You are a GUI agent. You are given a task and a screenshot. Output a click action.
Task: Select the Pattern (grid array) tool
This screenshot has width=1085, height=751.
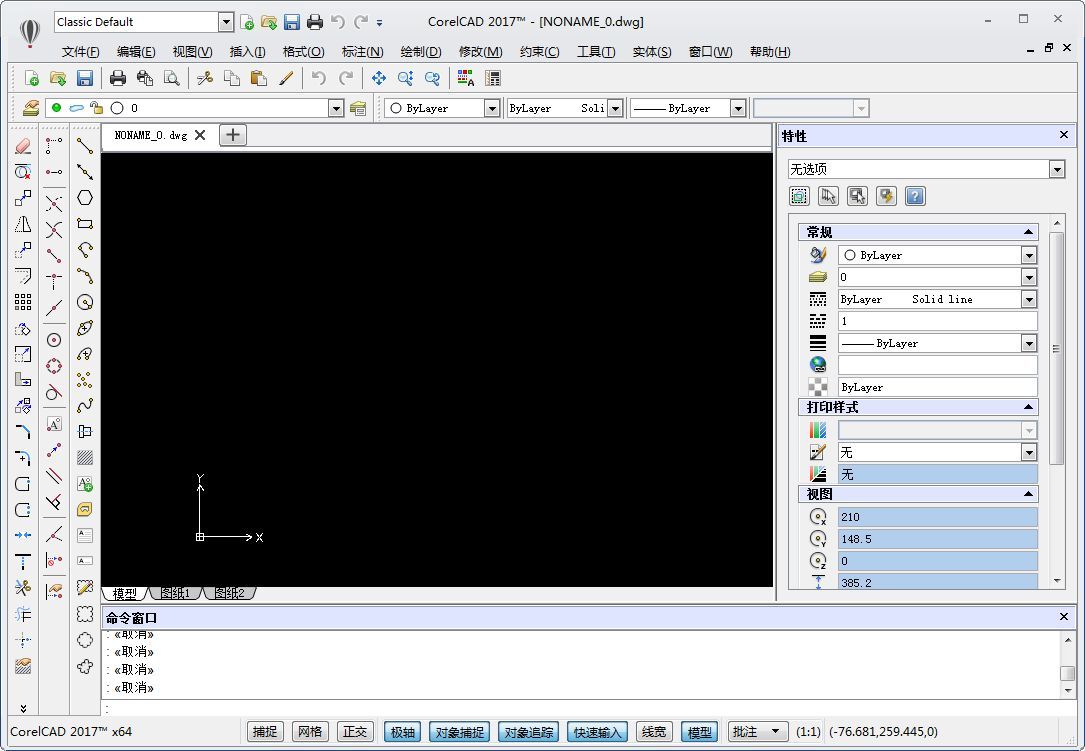click(23, 302)
